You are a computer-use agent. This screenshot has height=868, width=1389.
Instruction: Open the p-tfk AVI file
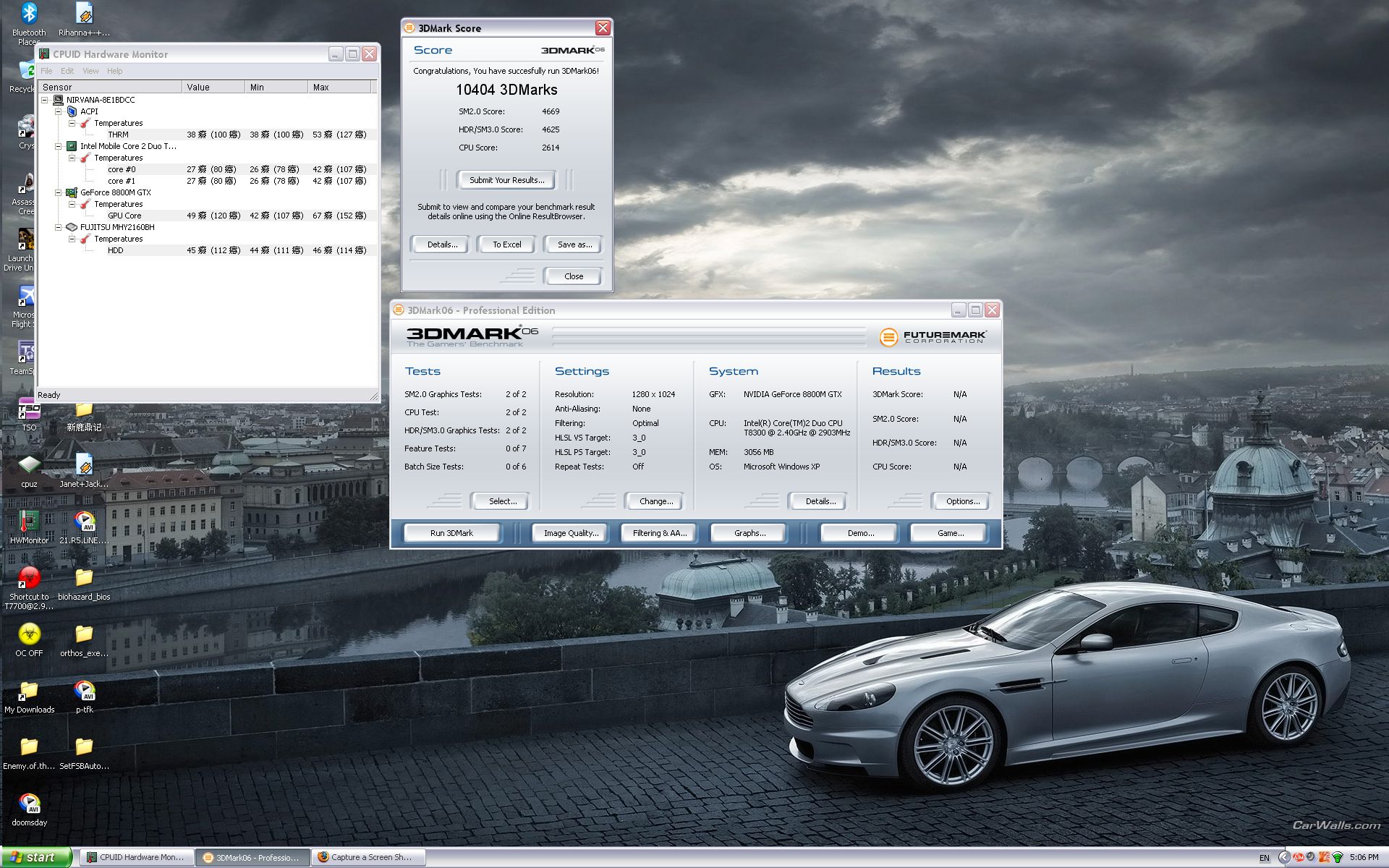point(84,697)
